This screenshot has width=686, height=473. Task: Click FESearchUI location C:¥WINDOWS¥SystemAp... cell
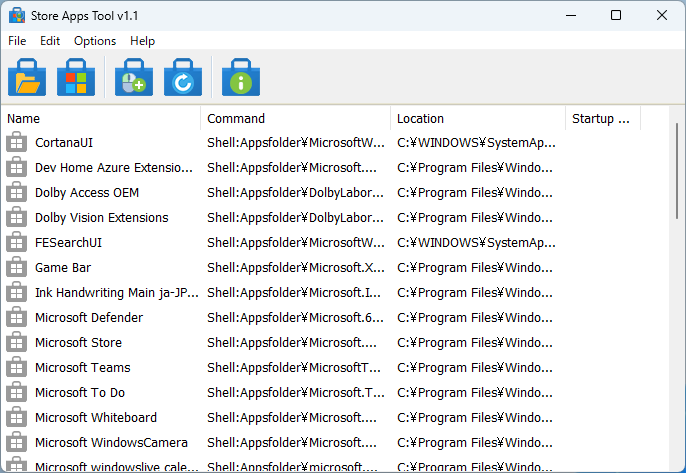[476, 242]
